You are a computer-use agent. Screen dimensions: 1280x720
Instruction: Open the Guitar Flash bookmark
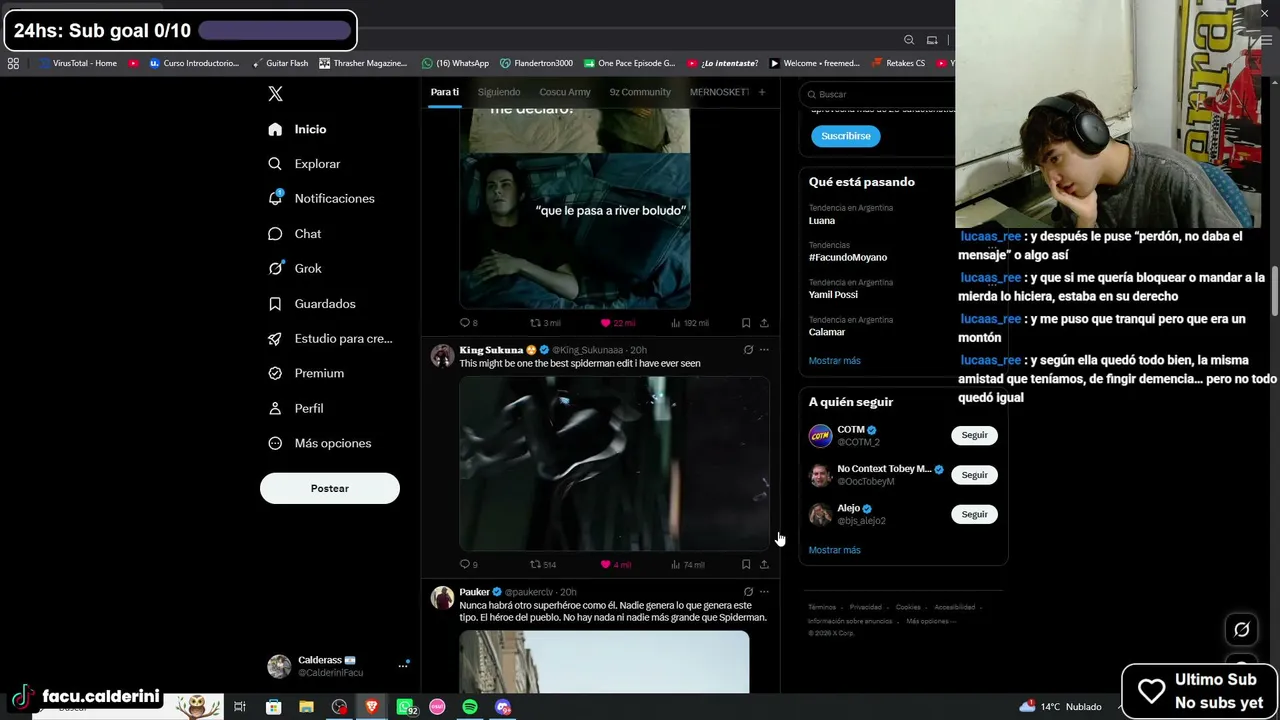tap(280, 63)
